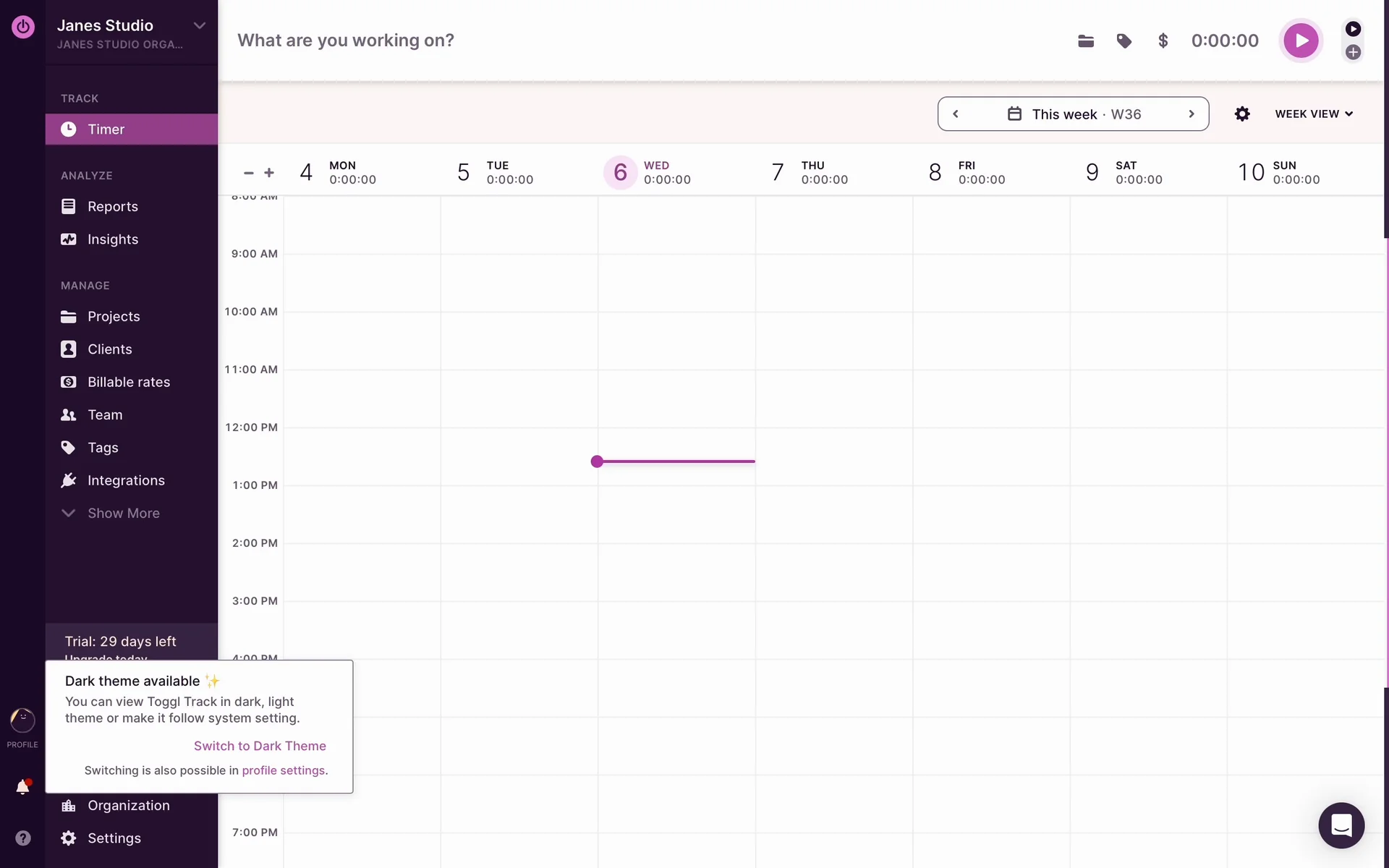The image size is (1389, 868).
Task: Zoom out the calendar with the minus button
Action: click(x=249, y=173)
